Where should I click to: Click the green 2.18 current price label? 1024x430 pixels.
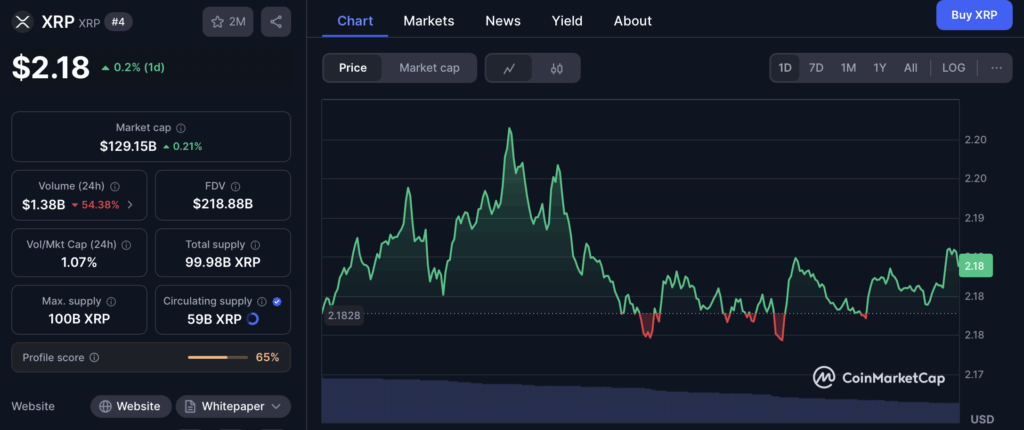point(976,266)
